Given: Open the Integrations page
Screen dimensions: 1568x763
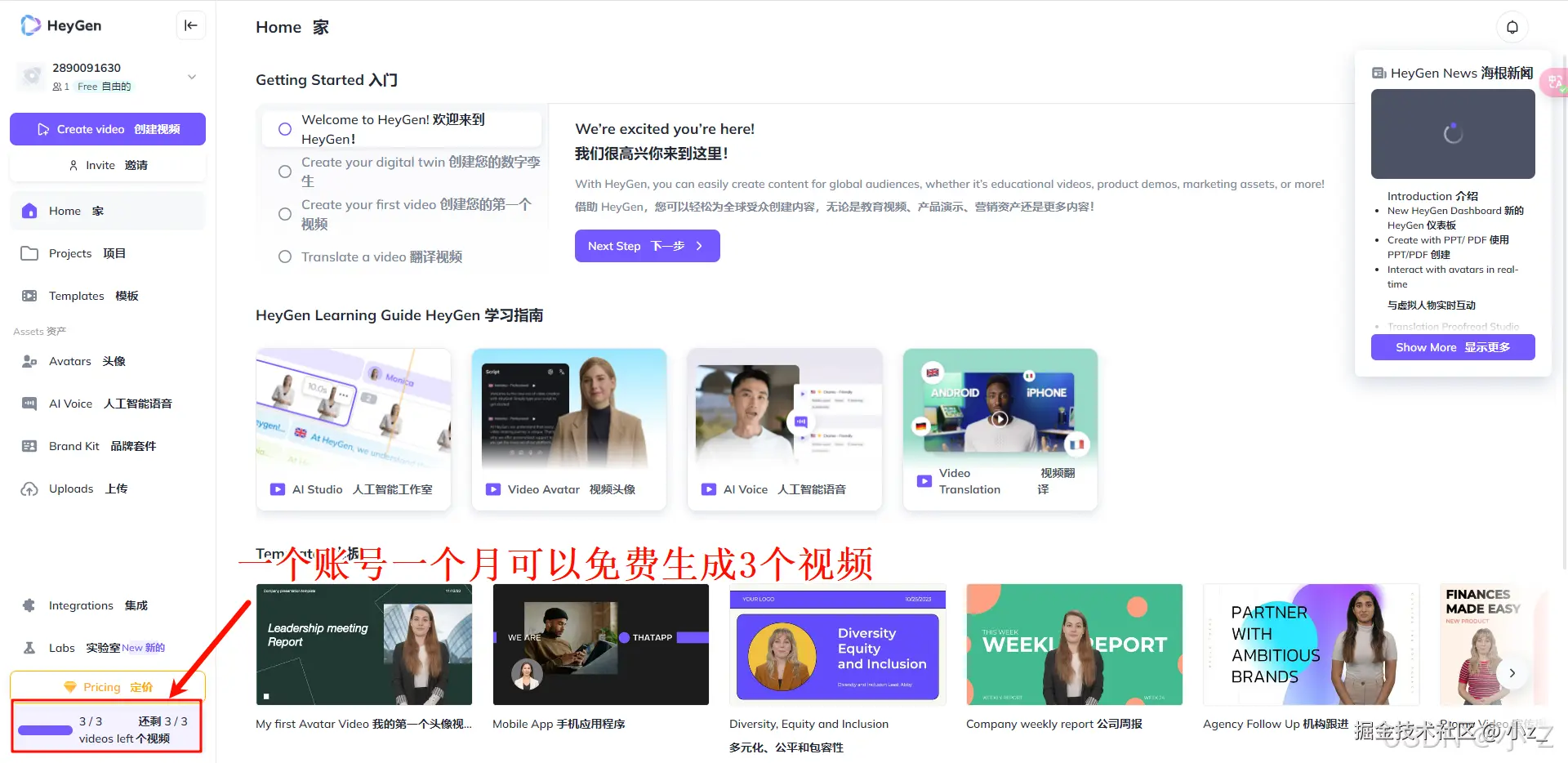Looking at the screenshot, I should [x=81, y=605].
